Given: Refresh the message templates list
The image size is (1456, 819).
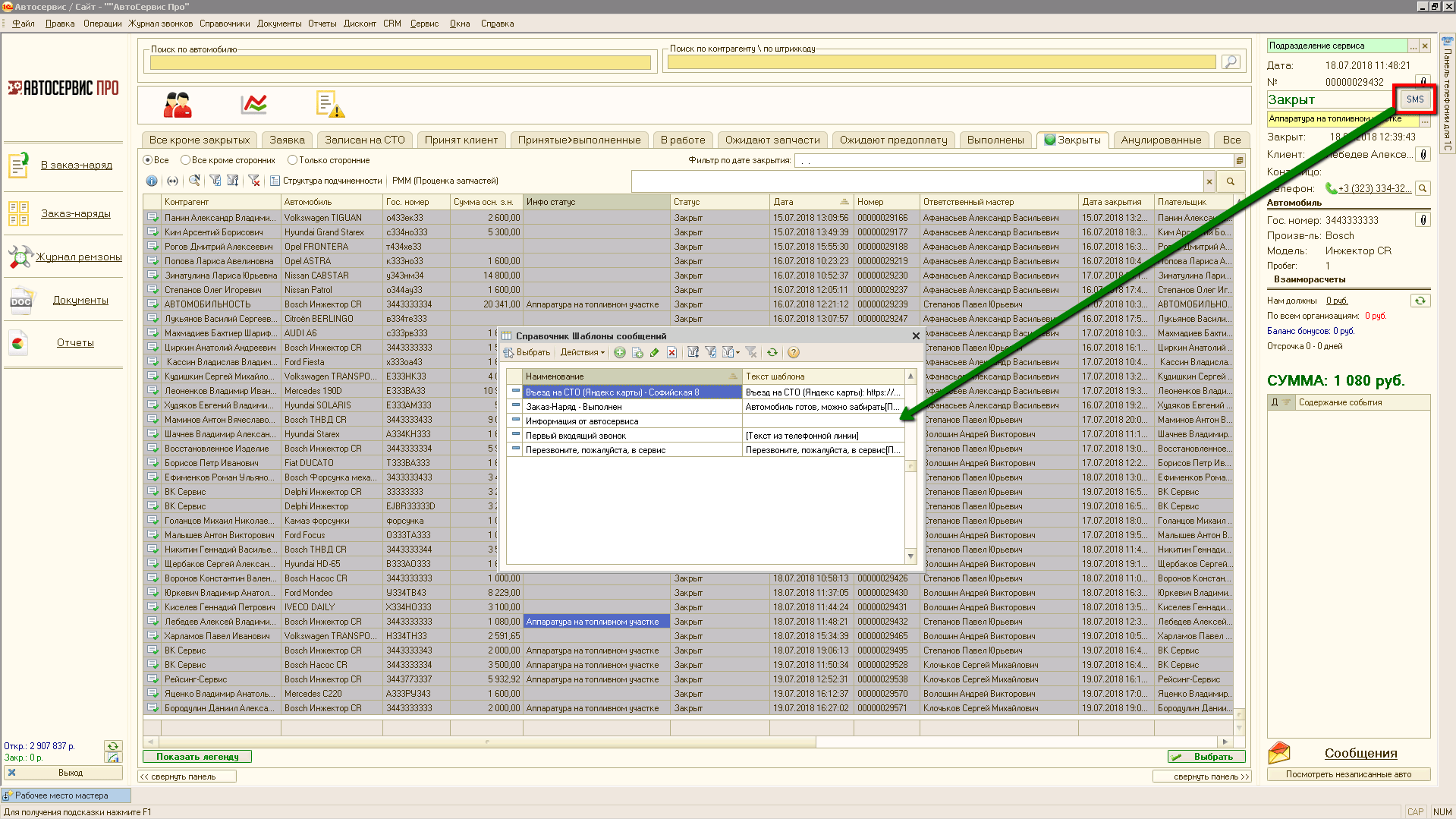Looking at the screenshot, I should point(772,352).
